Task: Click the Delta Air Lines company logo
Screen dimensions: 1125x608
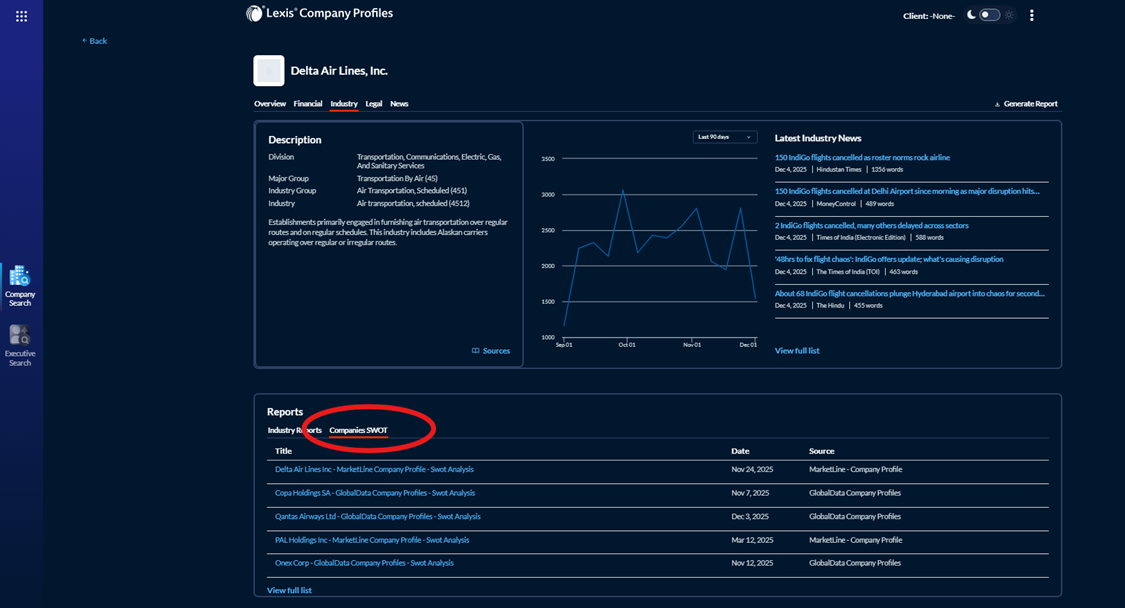Action: (x=268, y=71)
